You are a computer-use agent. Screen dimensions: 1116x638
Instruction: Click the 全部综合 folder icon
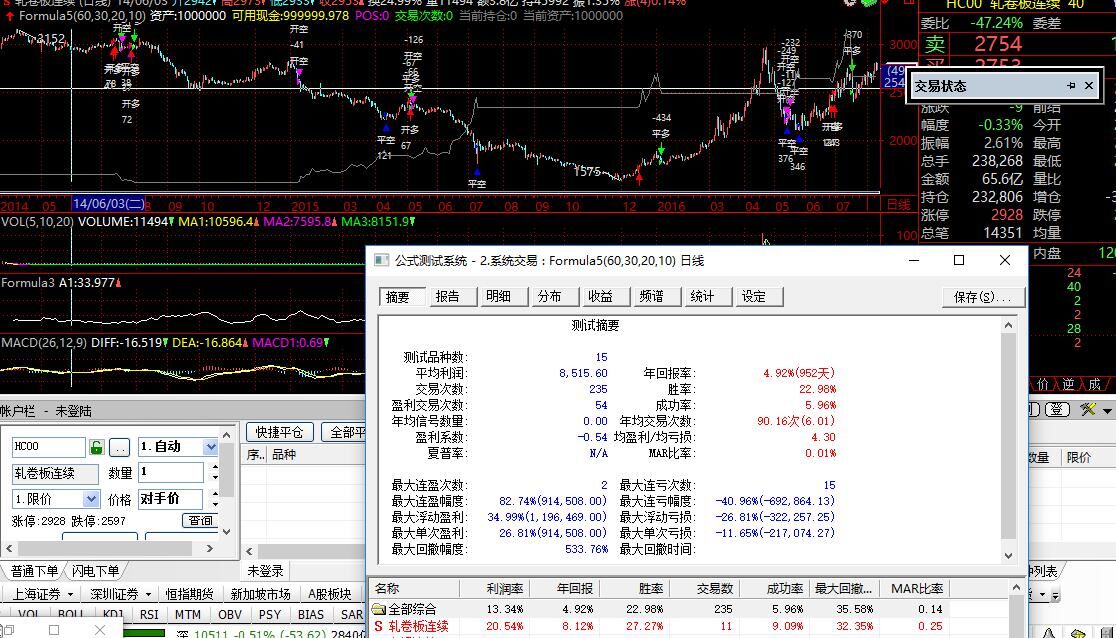378,609
